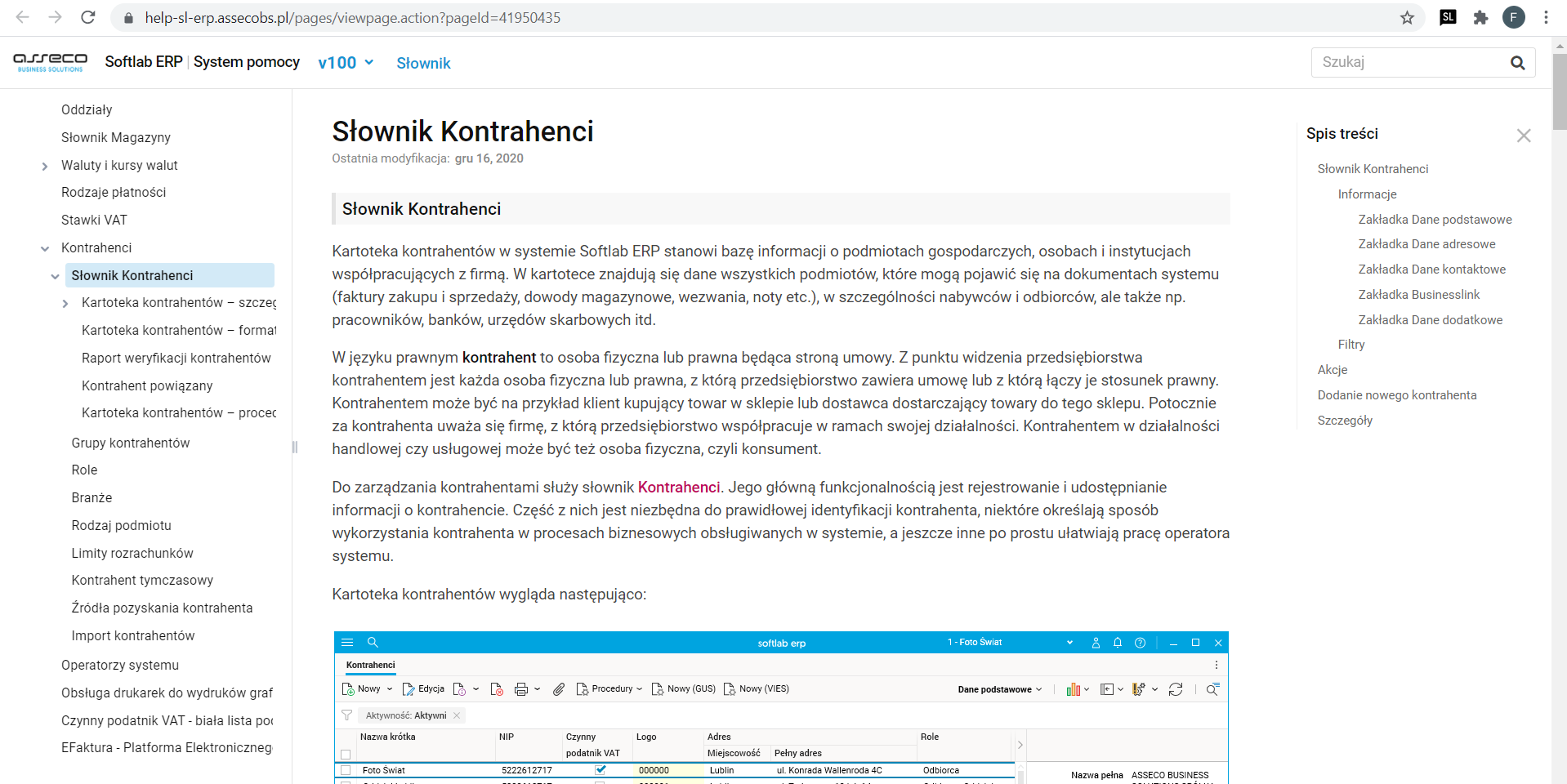The width and height of the screenshot is (1567, 784).
Task: Open the SL browser extension
Action: coord(1448,17)
